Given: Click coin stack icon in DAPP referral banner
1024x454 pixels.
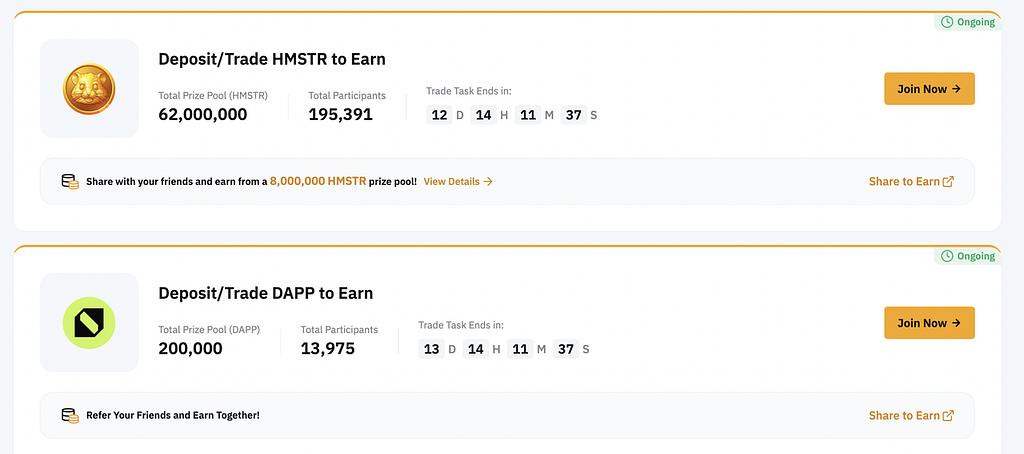Looking at the screenshot, I should coord(70,415).
